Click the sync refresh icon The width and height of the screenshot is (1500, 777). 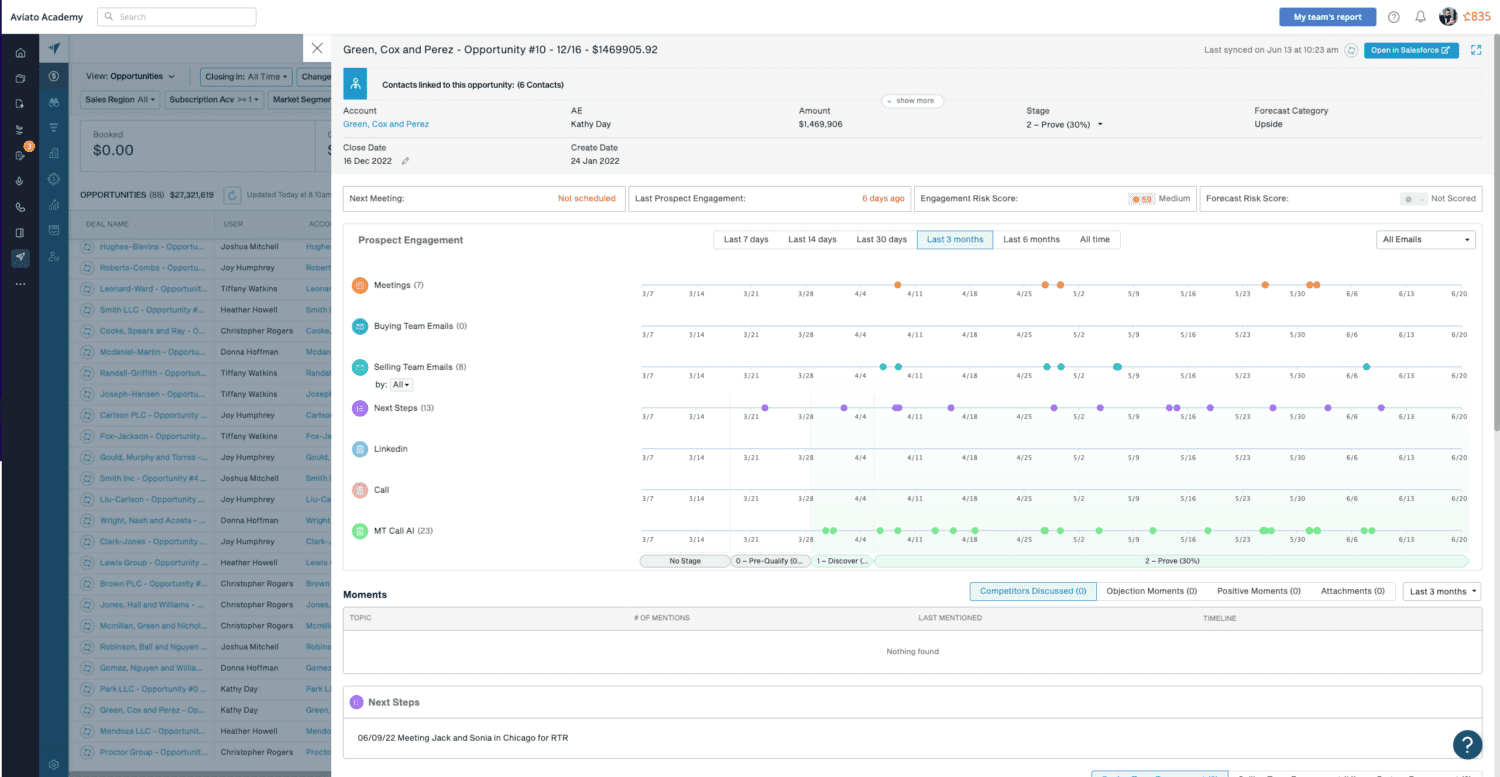point(1351,50)
